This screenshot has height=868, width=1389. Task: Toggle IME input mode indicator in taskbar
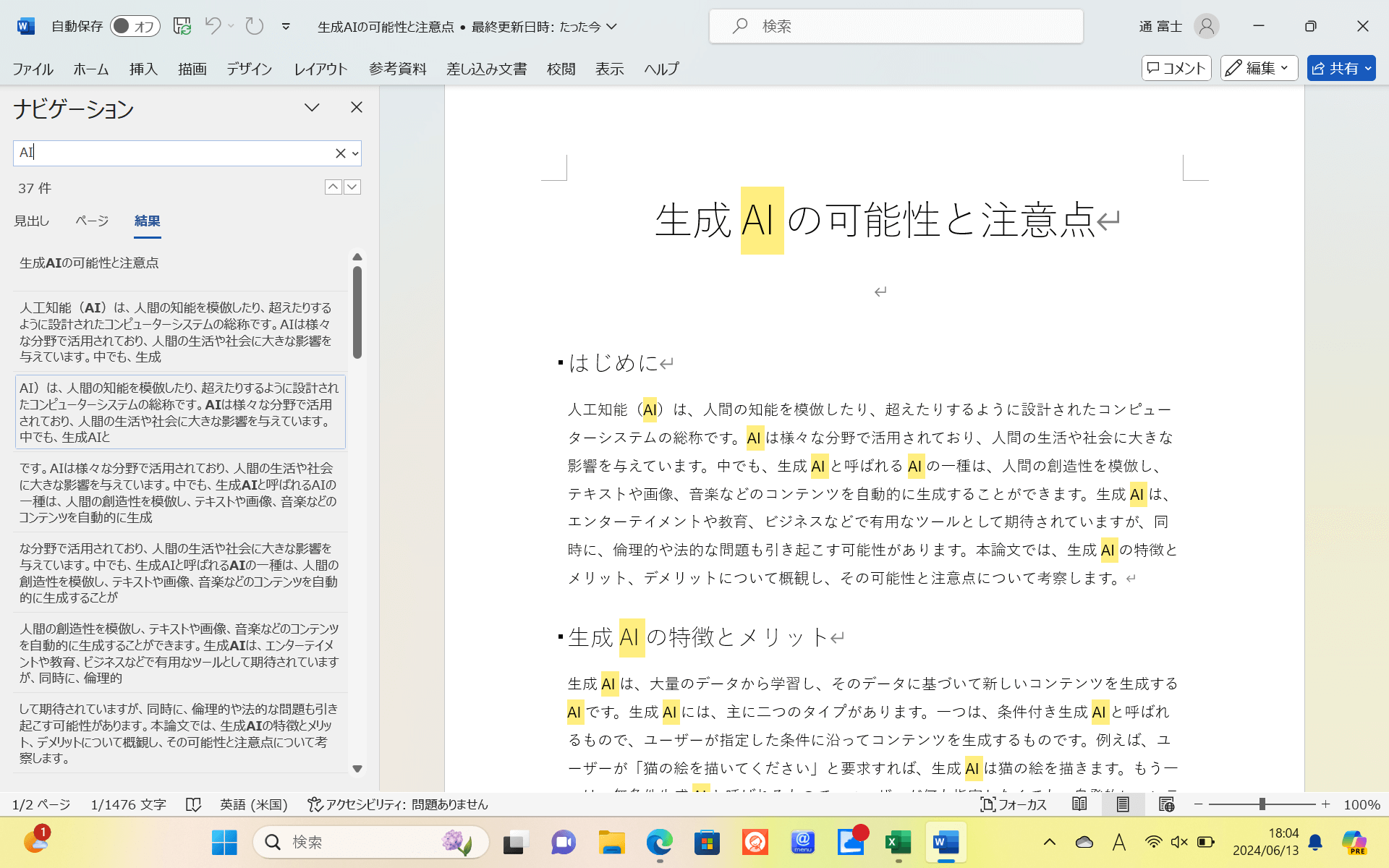click(1118, 842)
